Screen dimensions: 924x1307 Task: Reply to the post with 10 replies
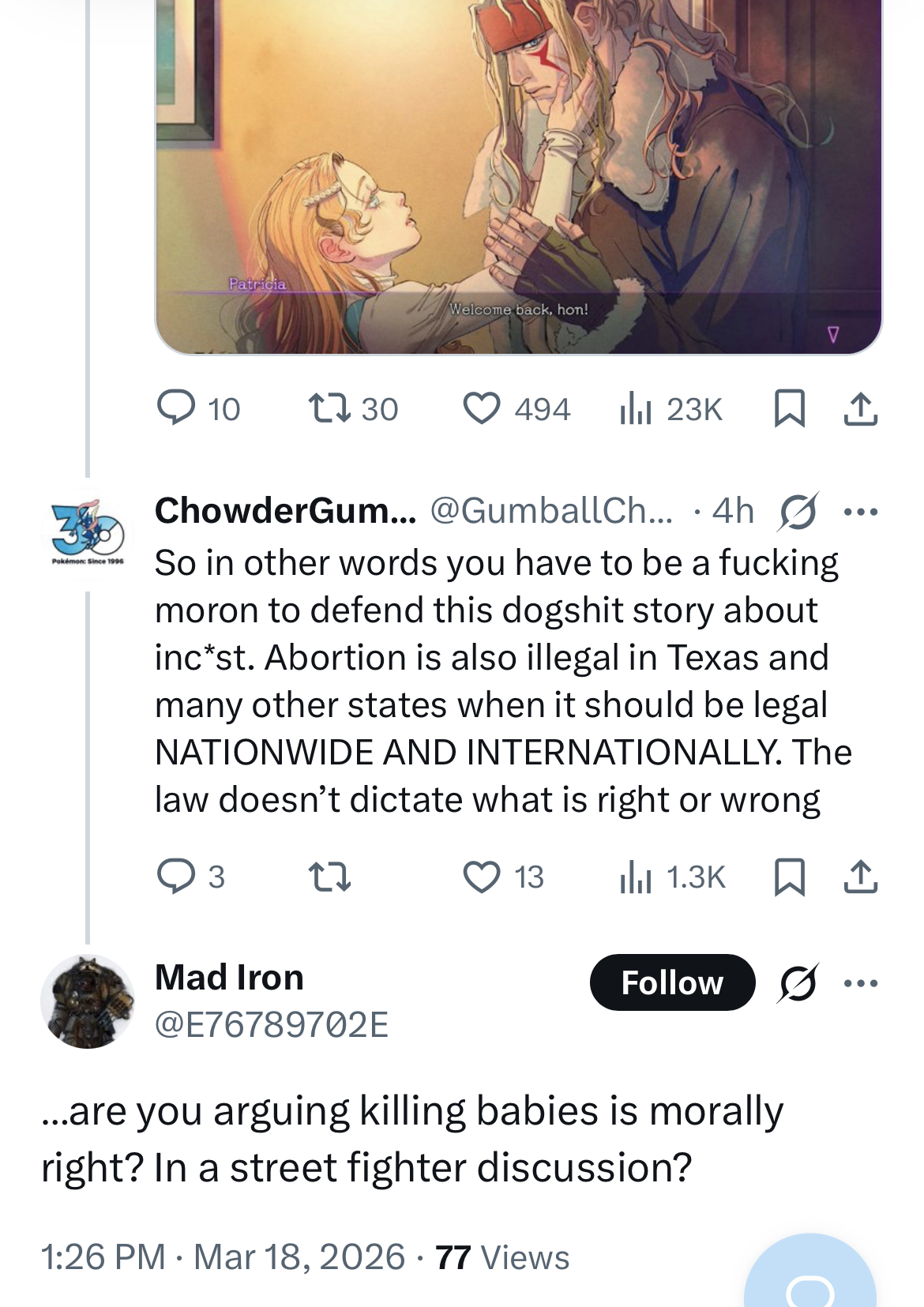[176, 409]
